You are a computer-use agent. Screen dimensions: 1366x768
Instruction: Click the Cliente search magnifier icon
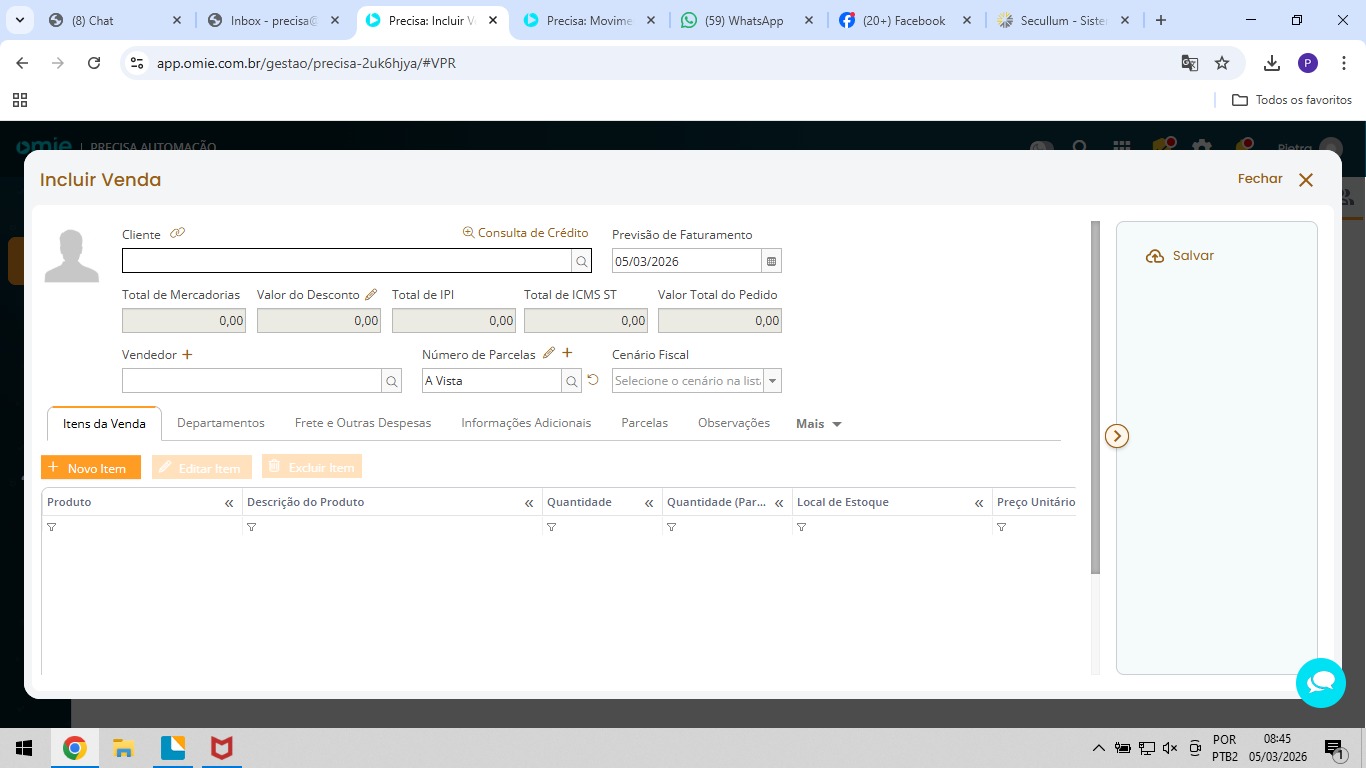click(581, 261)
